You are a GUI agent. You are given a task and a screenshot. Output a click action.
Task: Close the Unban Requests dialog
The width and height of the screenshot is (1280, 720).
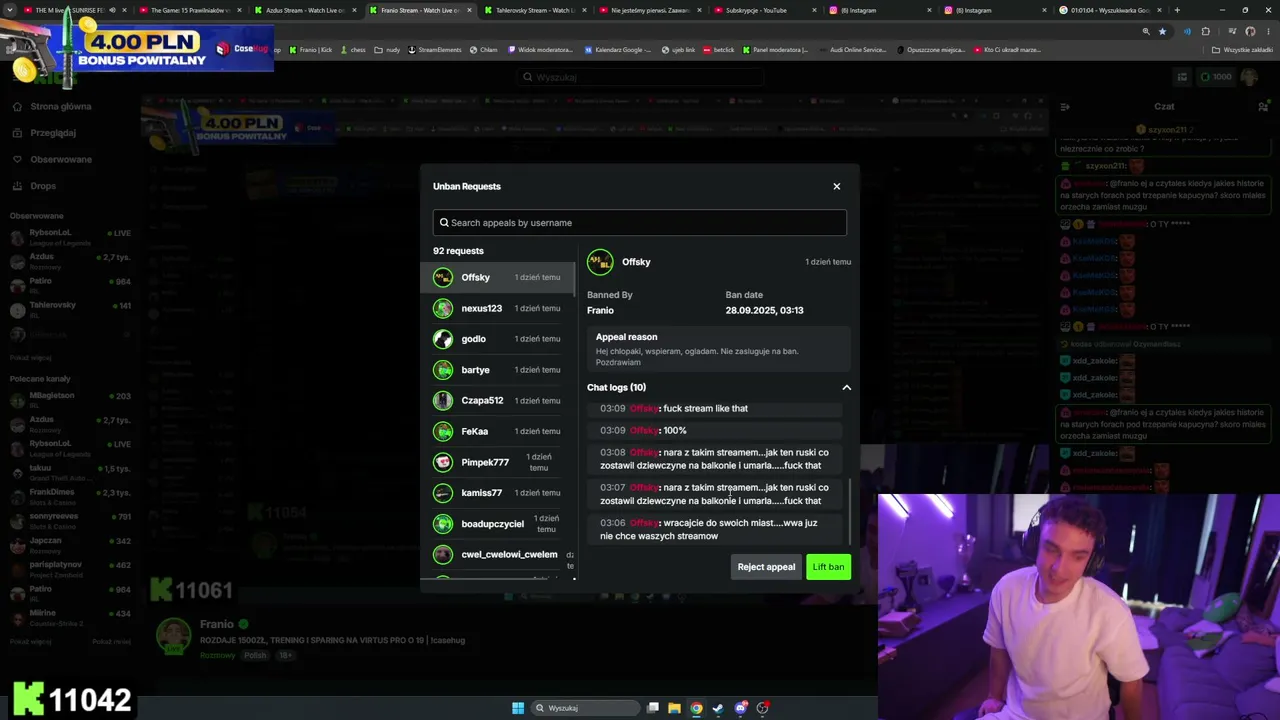(837, 186)
